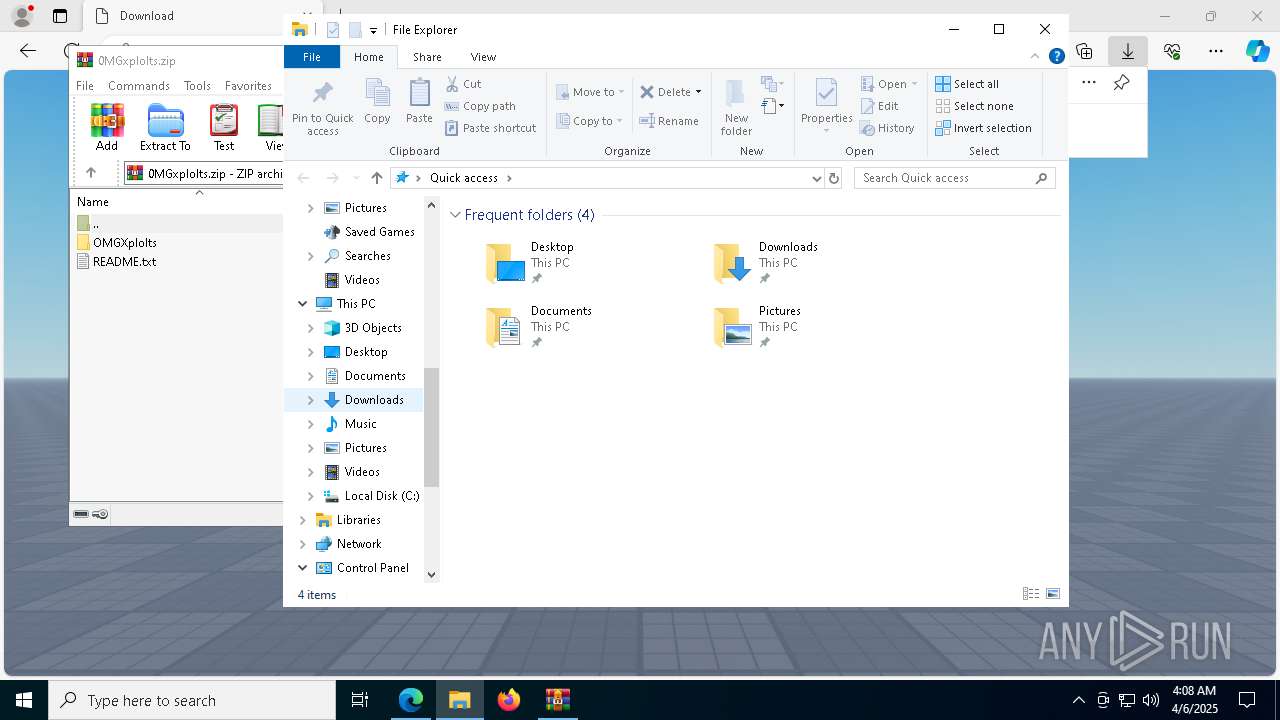Click the Cut command in Clipboard group
The height and width of the screenshot is (720, 1280).
pos(463,84)
